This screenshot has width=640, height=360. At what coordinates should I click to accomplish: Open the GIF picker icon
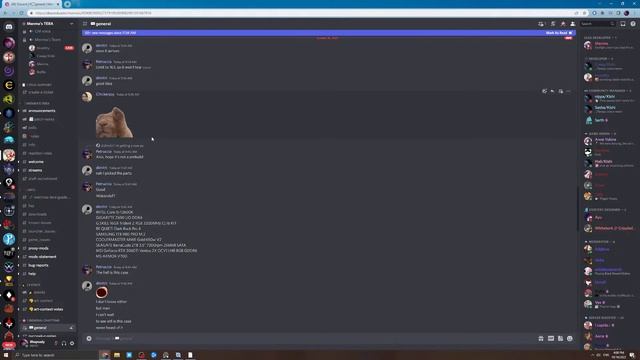551,338
